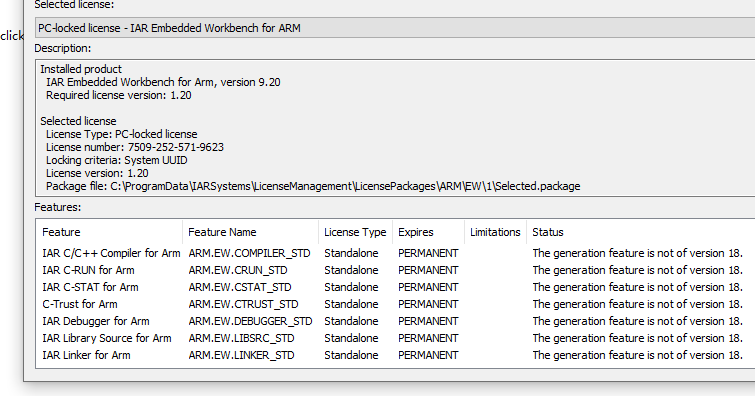This screenshot has height=396, width=755.
Task: Click the license number 7509-252-571-9623 line
Action: [135, 147]
